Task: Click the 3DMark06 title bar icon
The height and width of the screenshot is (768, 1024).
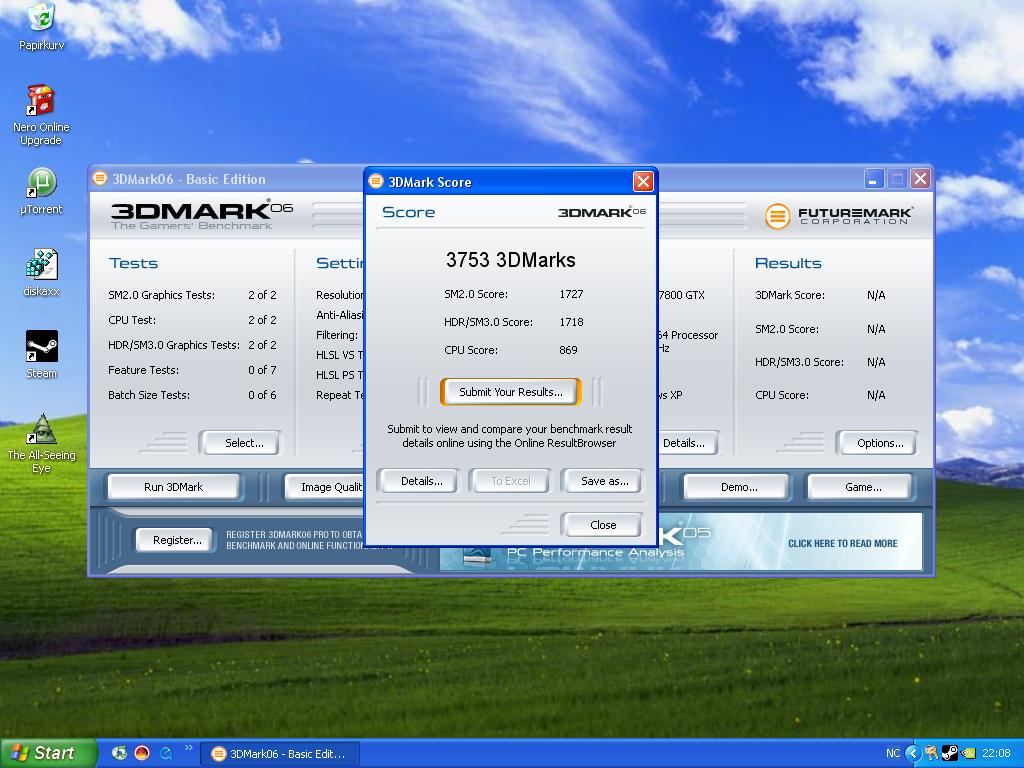Action: point(100,178)
